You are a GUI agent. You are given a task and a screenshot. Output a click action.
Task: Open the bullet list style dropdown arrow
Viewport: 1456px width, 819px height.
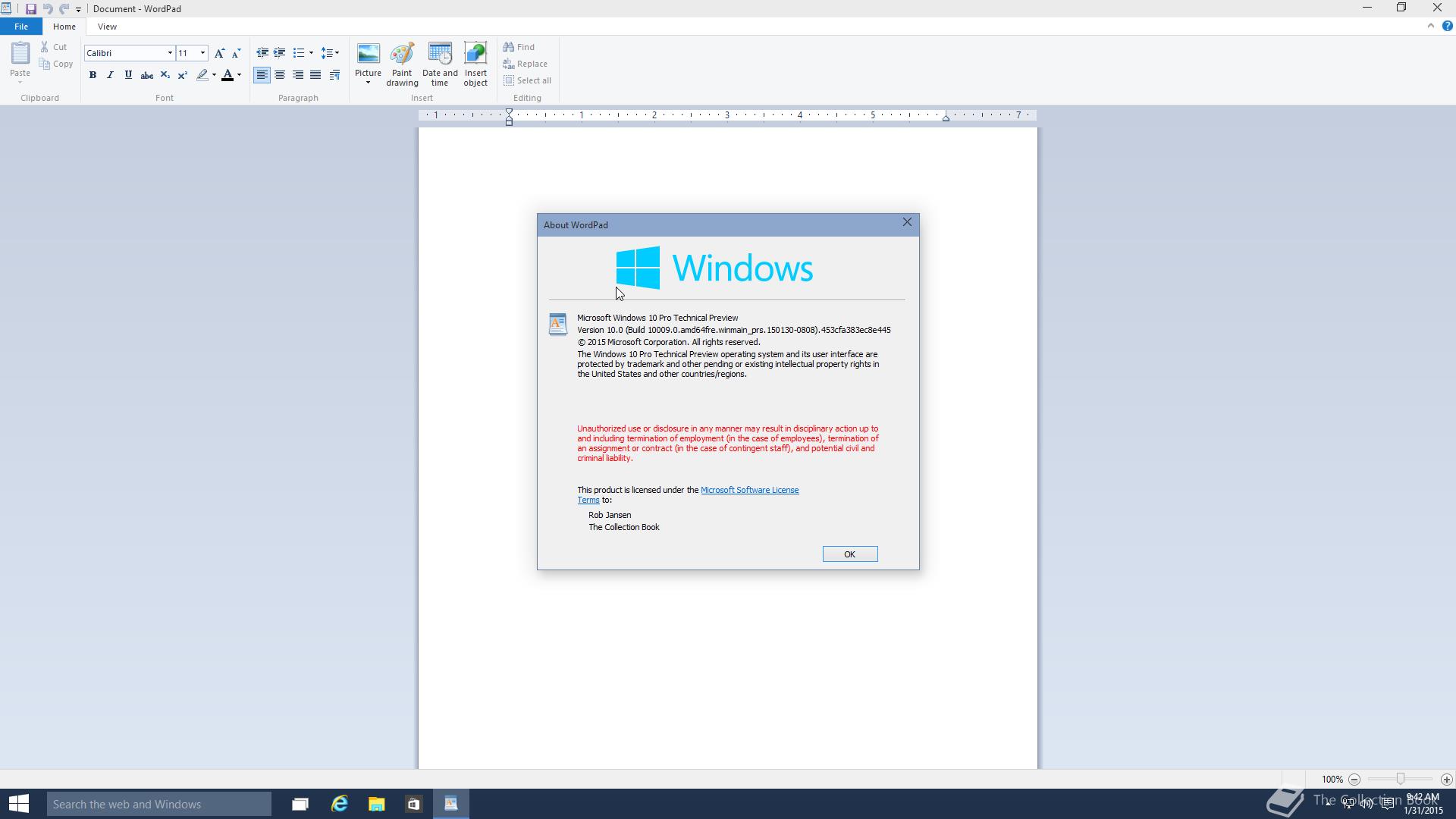[x=311, y=53]
